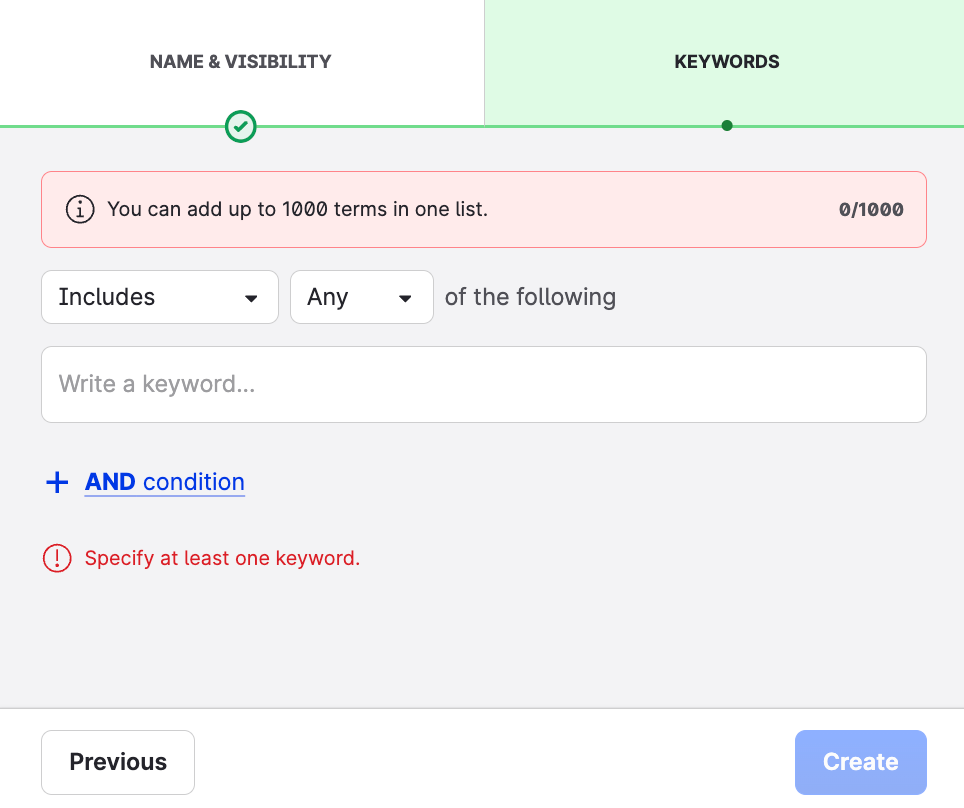The width and height of the screenshot is (964, 808).
Task: Select the Includes dropdown chevron
Action: click(250, 297)
